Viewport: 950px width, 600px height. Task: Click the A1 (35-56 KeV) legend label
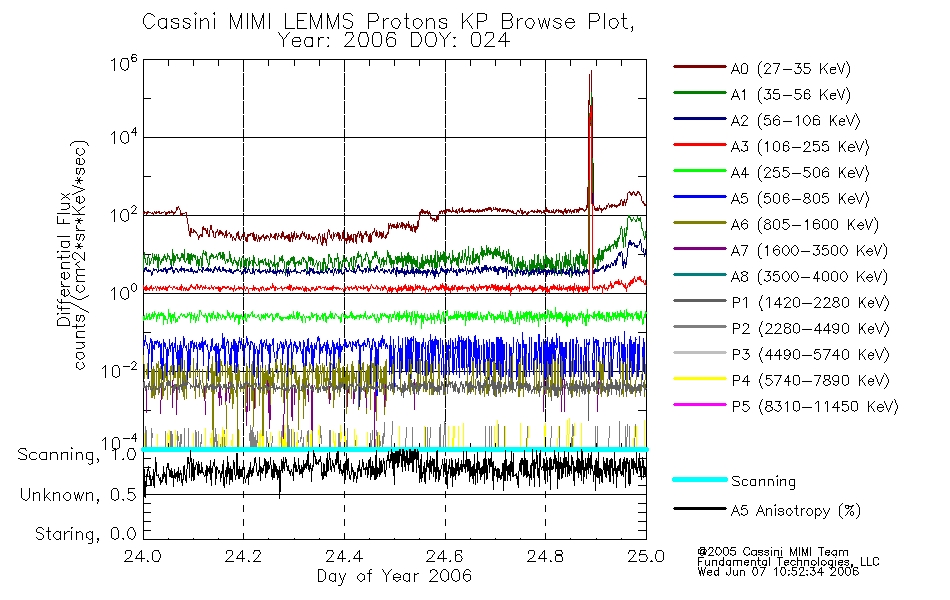[x=790, y=95]
